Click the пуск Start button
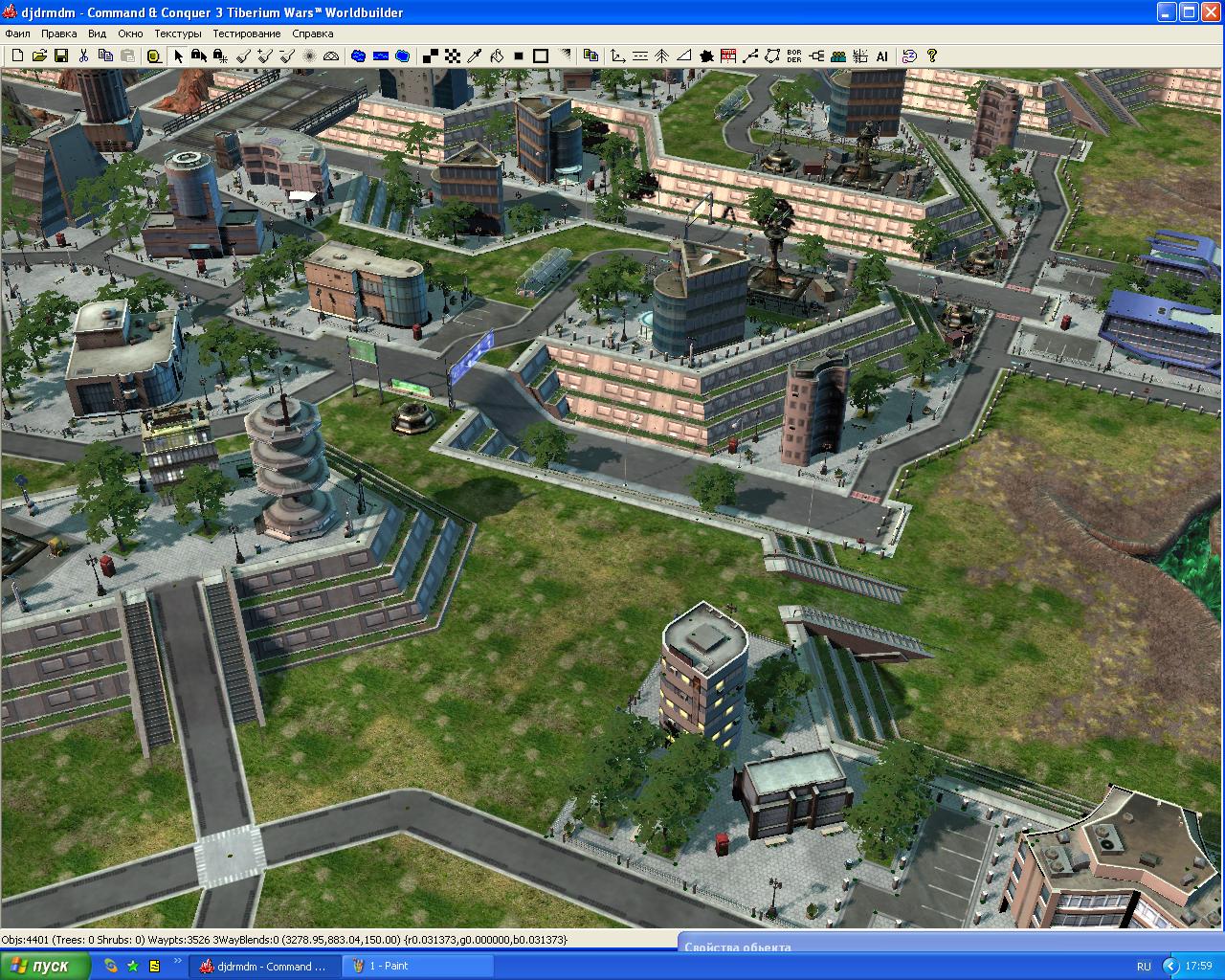Screen dimensions: 1225x980 (45, 967)
